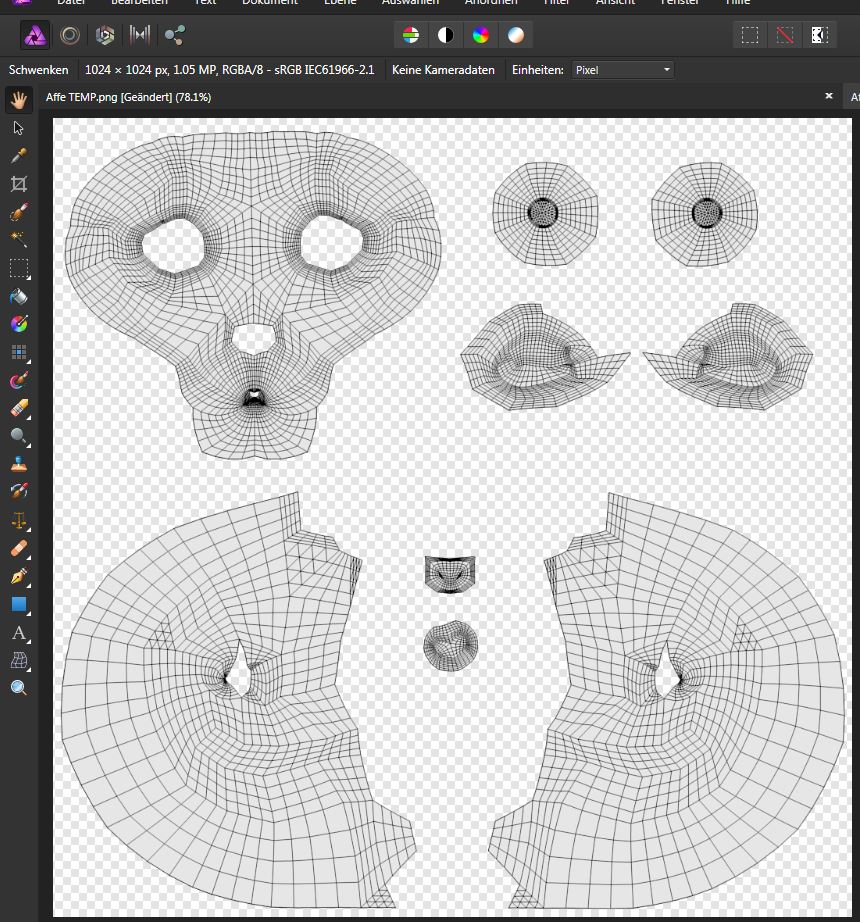Choose the Flood Select magic wand

[x=18, y=240]
